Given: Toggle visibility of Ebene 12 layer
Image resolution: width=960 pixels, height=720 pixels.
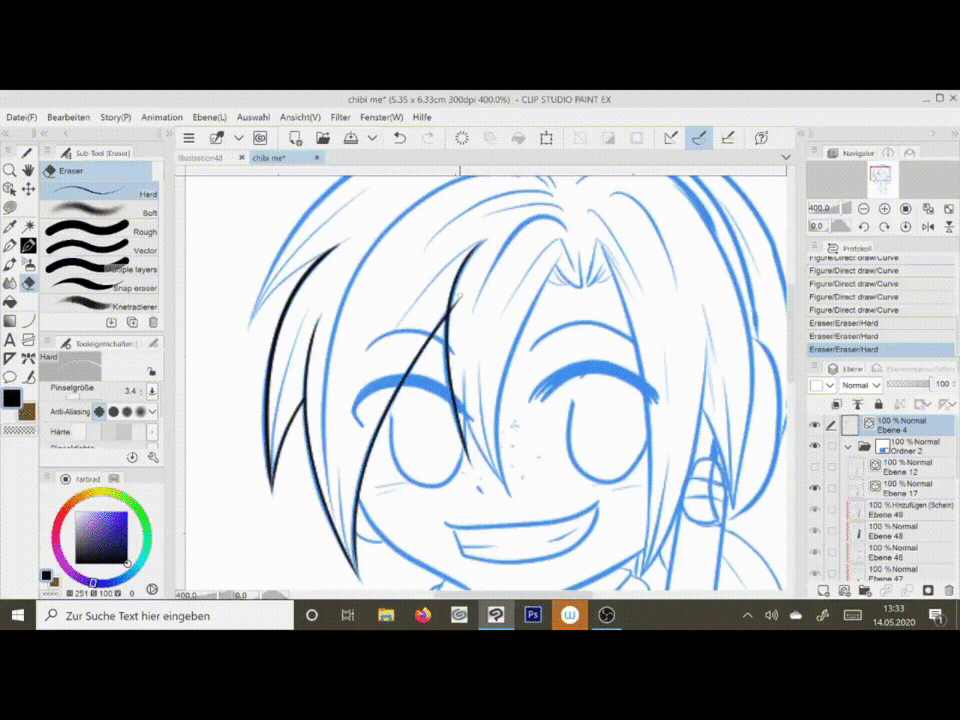Looking at the screenshot, I should click(x=814, y=467).
